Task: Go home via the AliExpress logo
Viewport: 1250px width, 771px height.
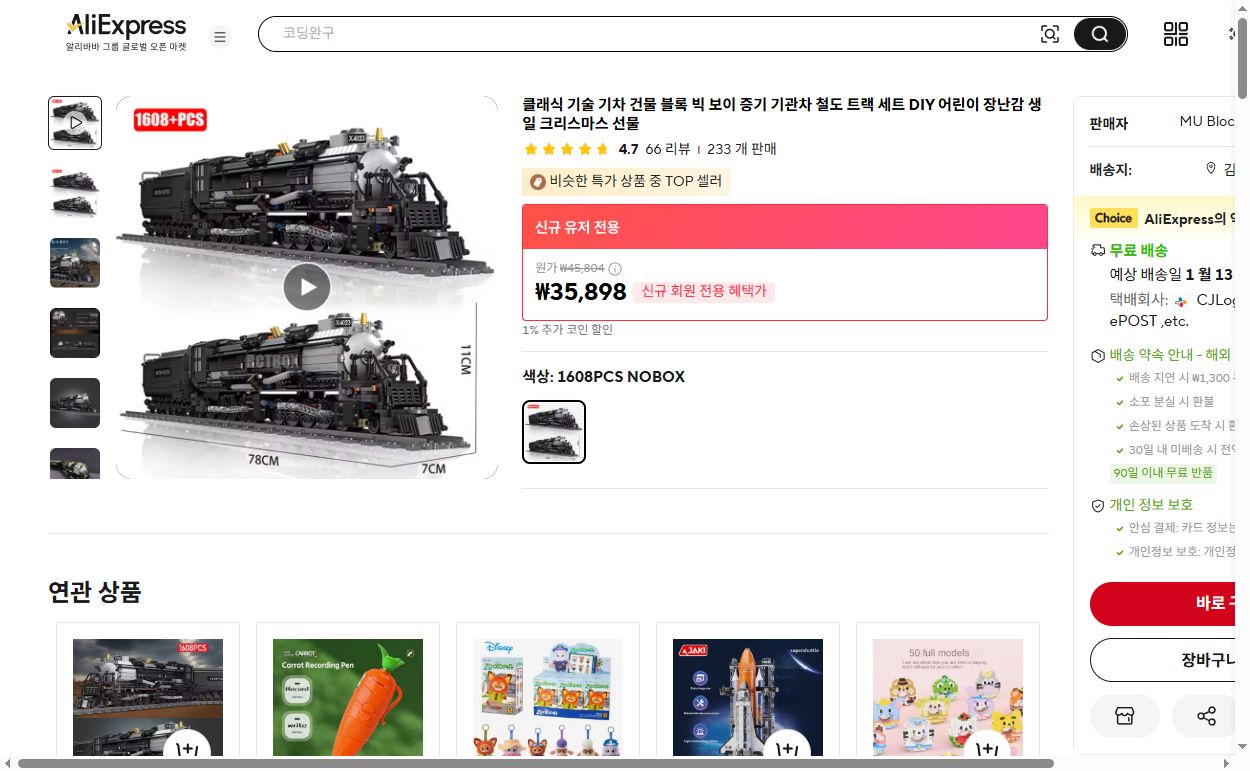Action: click(x=125, y=24)
